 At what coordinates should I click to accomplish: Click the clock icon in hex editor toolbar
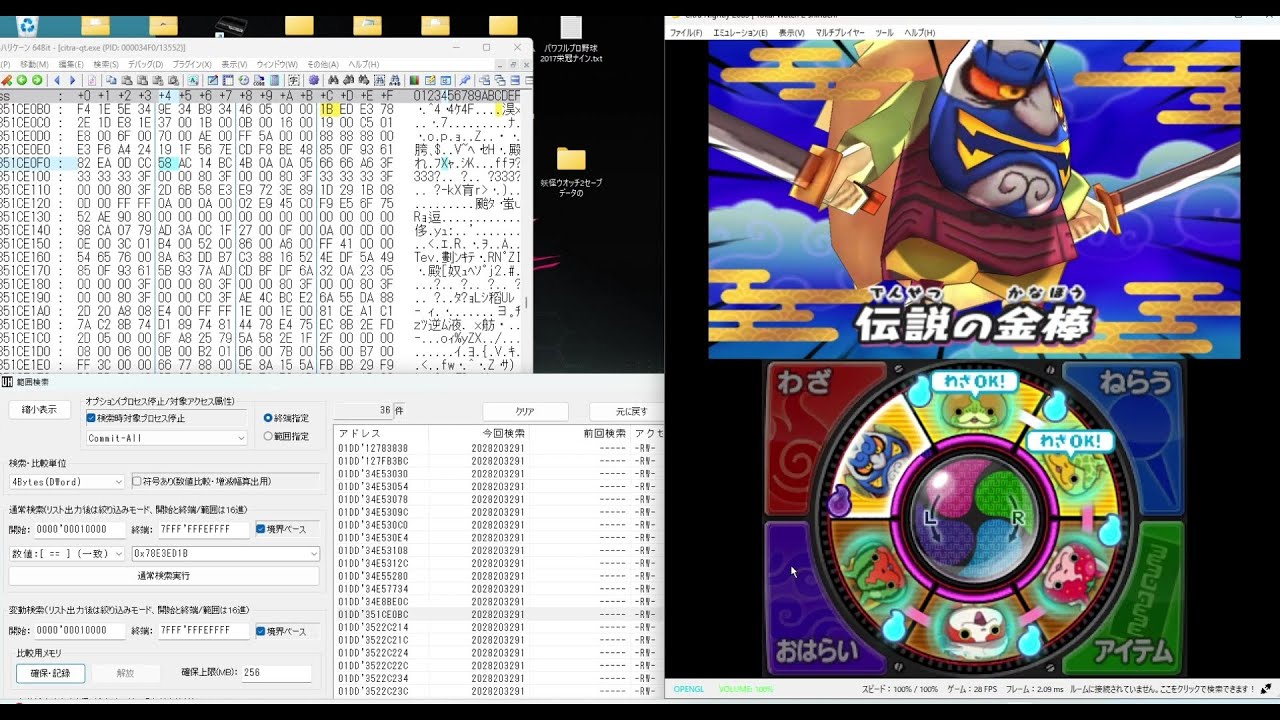point(243,80)
